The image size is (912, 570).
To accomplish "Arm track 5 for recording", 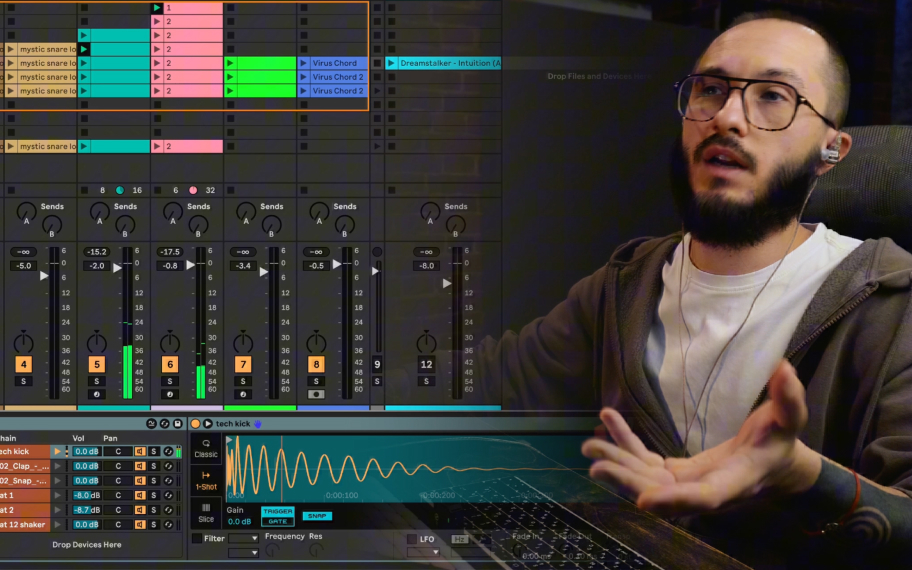I will pyautogui.click(x=97, y=394).
